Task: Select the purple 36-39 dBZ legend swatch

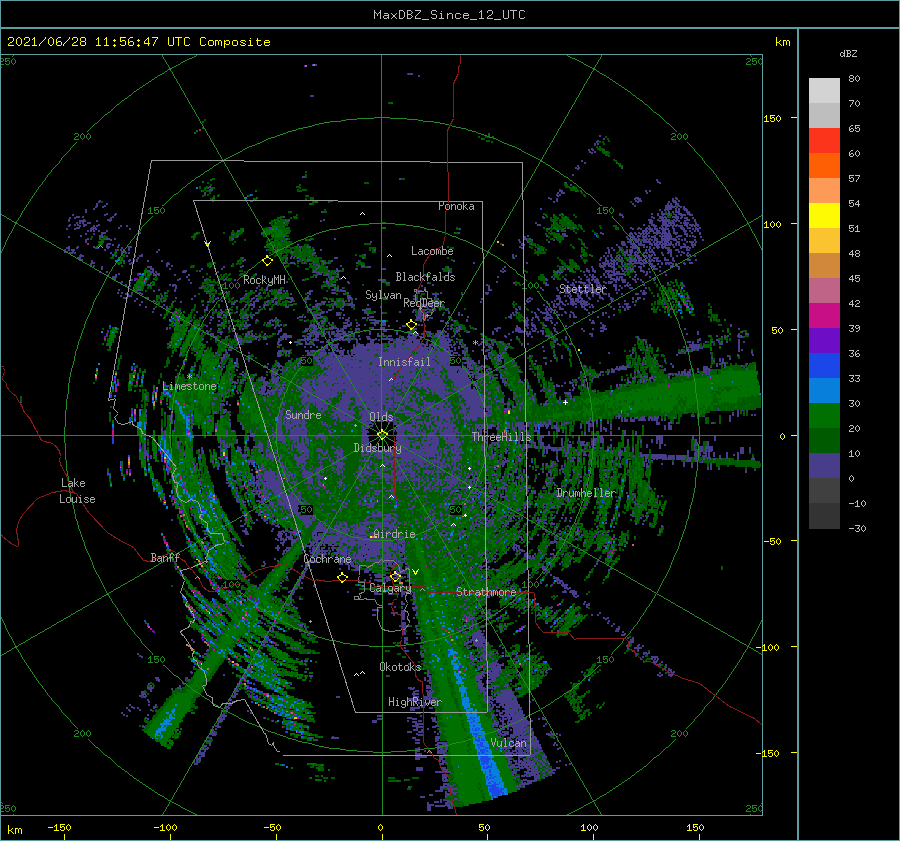Action: (824, 341)
